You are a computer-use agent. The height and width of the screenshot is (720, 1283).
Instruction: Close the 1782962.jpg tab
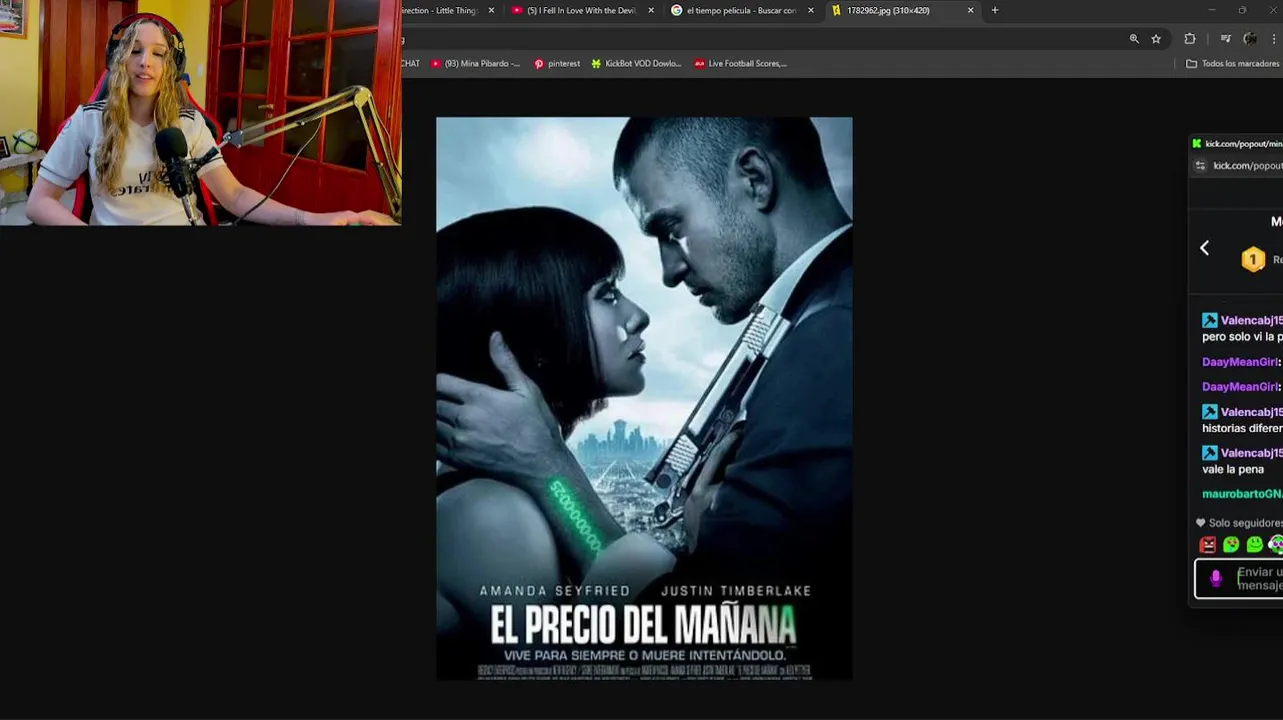970,10
